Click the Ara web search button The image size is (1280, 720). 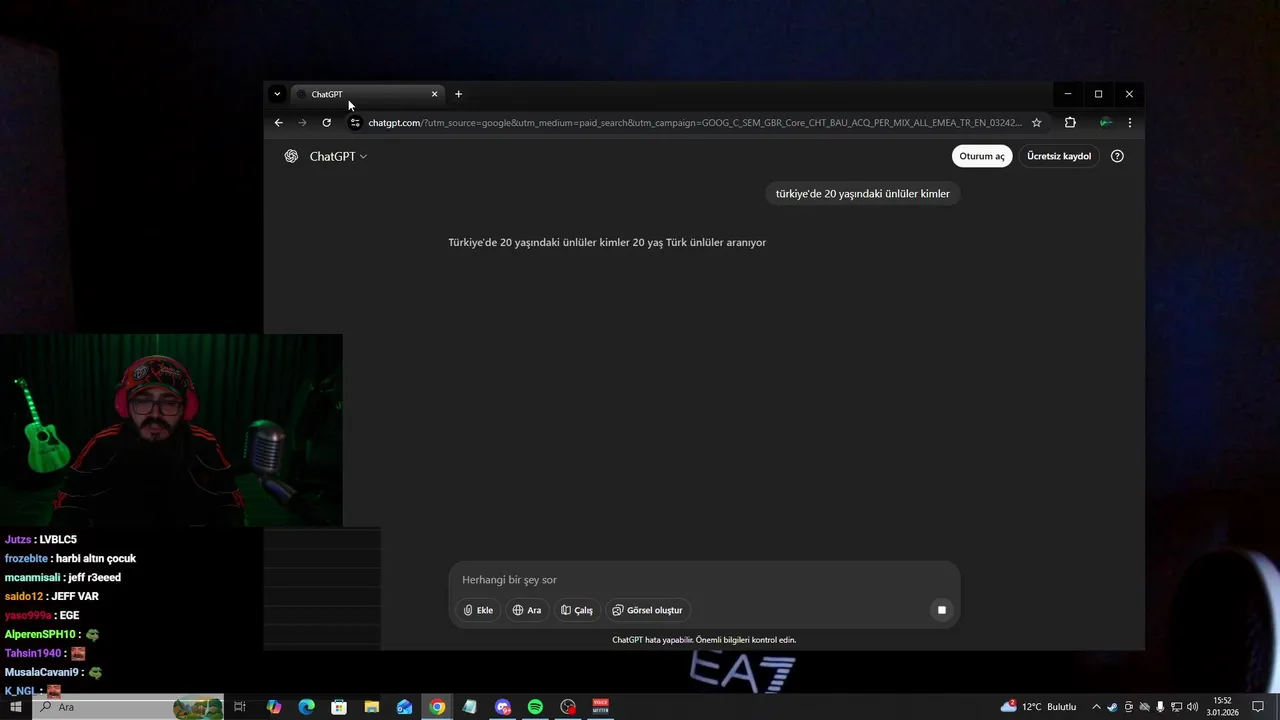click(527, 610)
